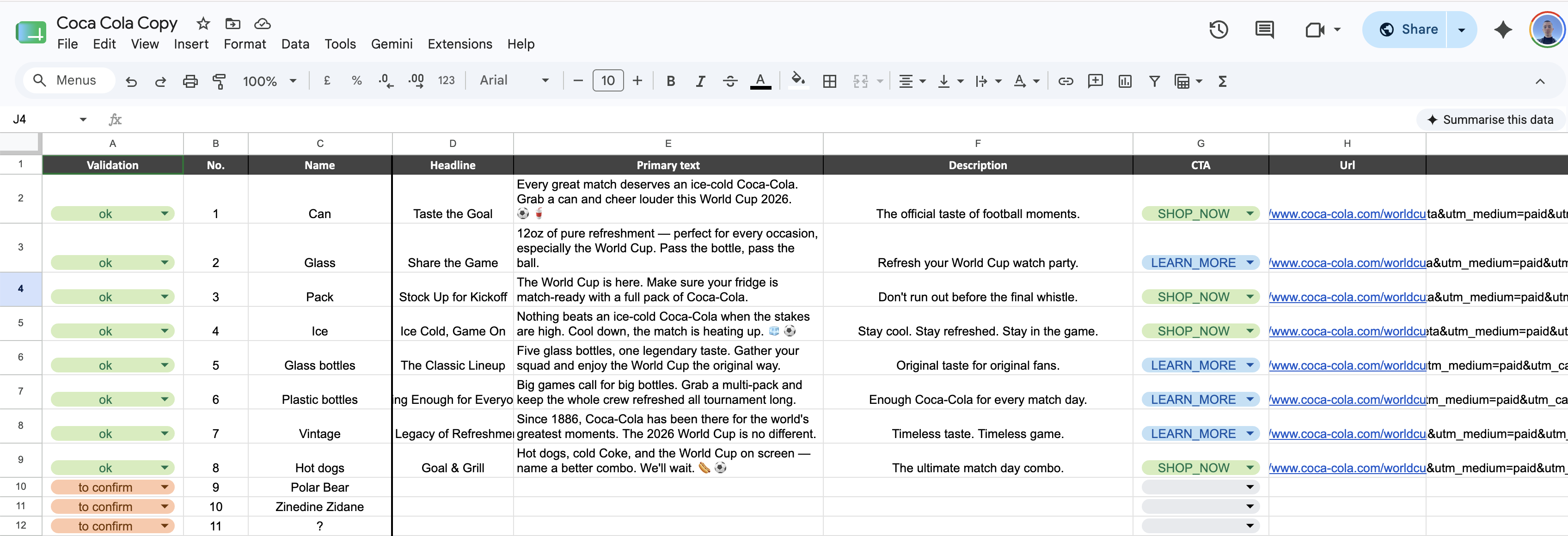Increase decimal places icon
This screenshot has width=1568, height=536.
[x=416, y=80]
